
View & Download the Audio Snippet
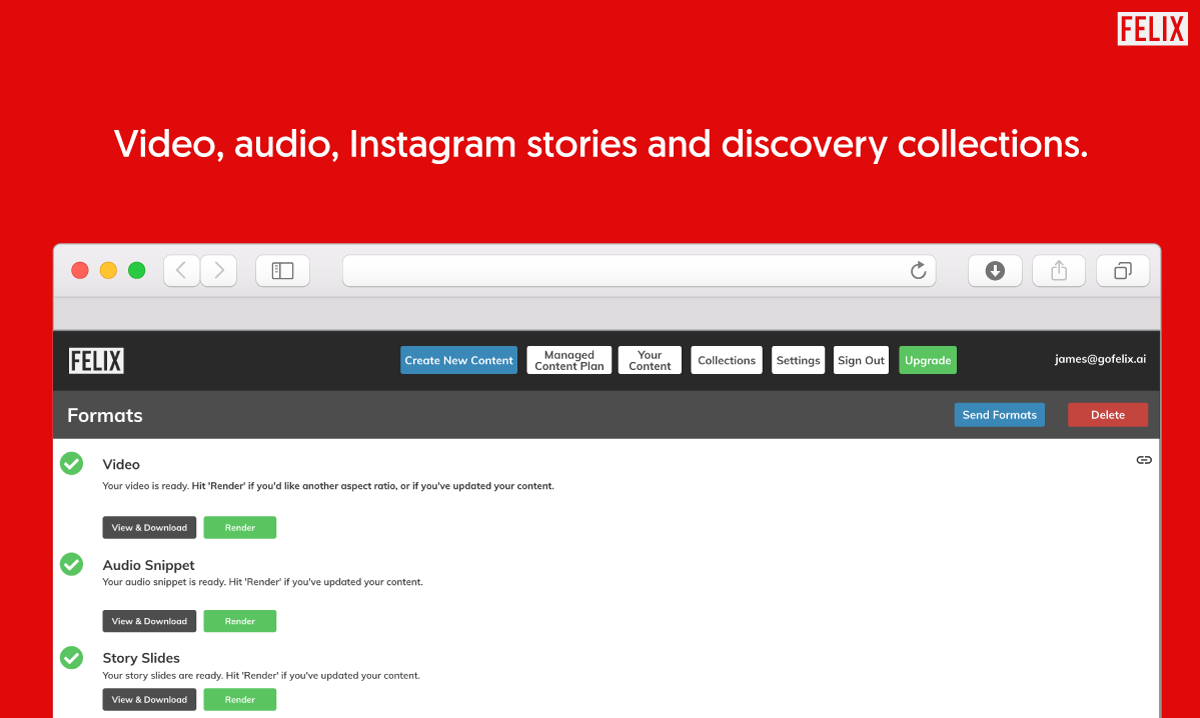(x=149, y=621)
